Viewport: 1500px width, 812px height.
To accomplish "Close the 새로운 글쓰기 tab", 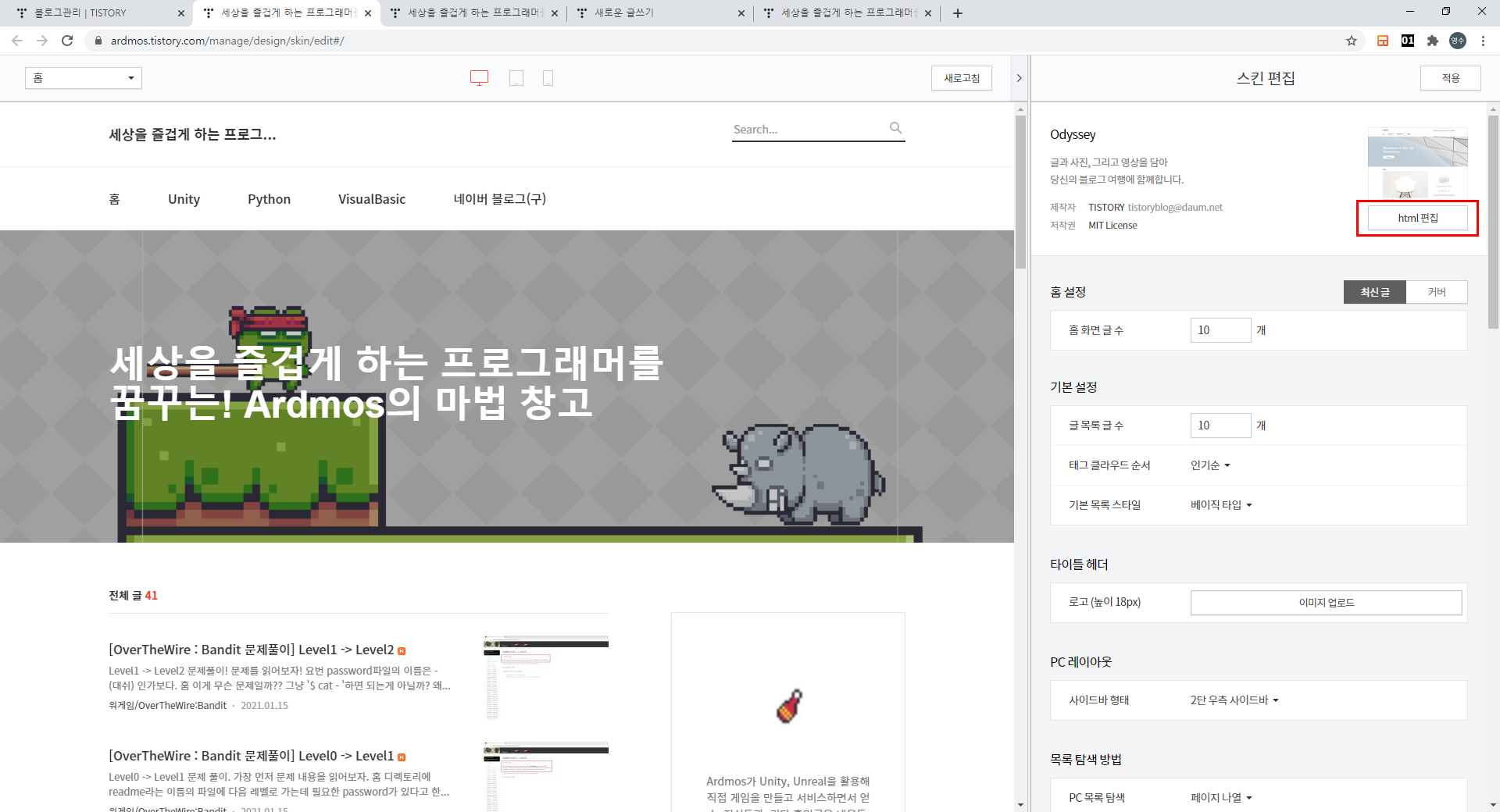I will click(x=741, y=13).
